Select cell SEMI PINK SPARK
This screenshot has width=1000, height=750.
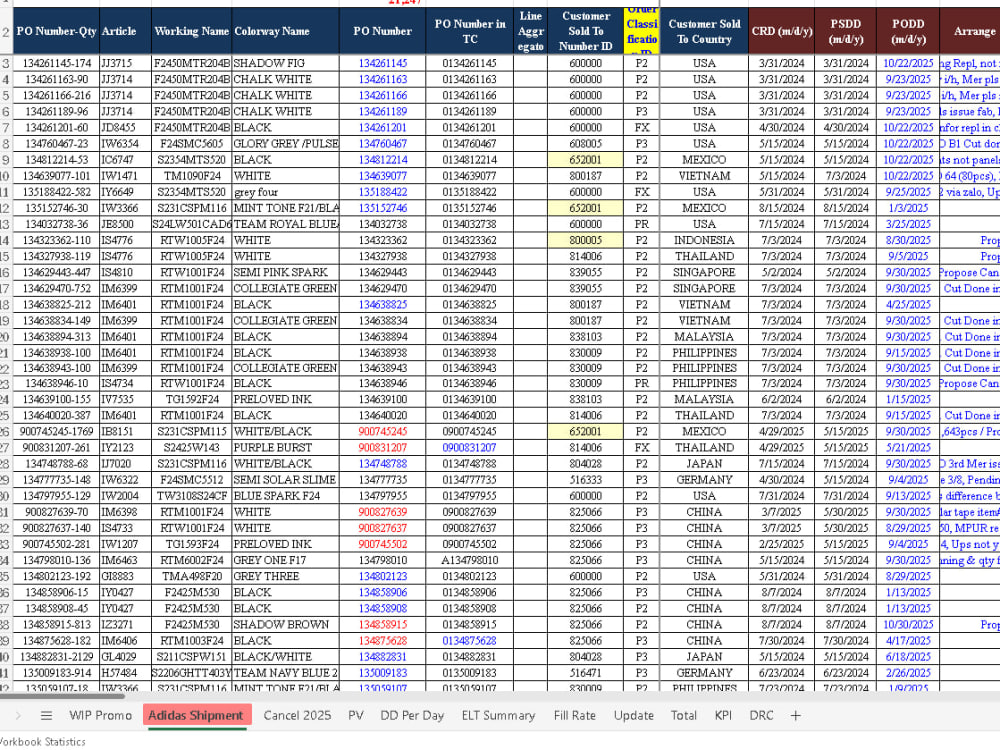(286, 272)
